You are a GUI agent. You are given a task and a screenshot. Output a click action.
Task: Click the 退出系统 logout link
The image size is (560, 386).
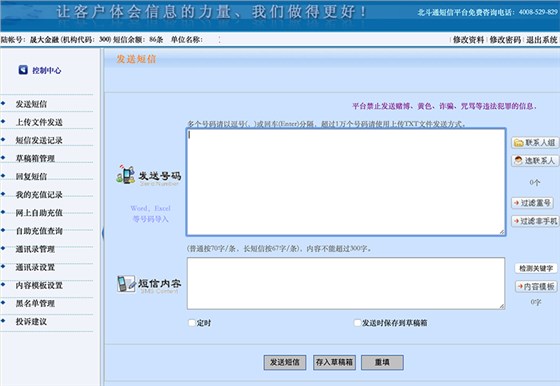[x=541, y=40]
